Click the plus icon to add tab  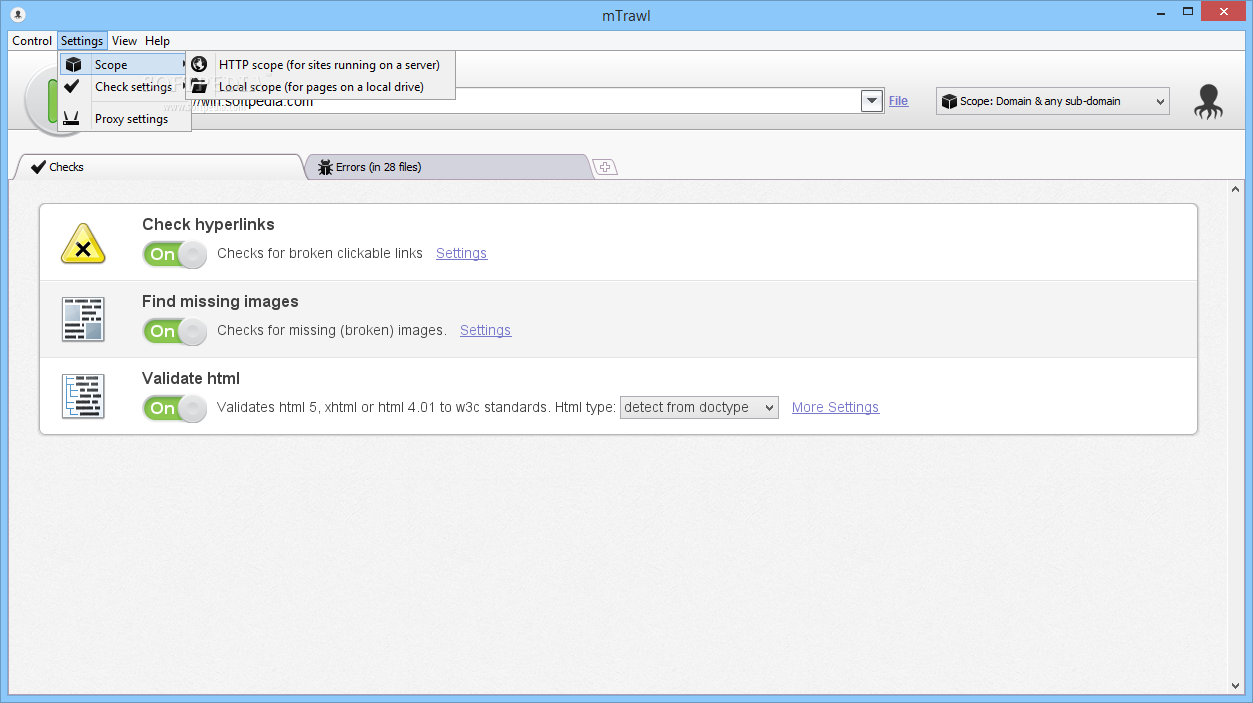606,167
